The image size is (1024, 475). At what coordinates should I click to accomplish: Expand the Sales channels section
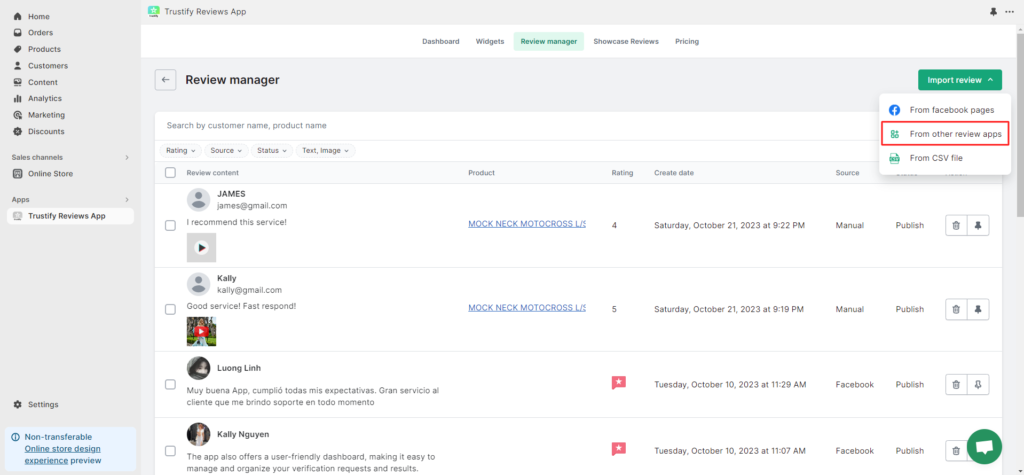pos(127,157)
